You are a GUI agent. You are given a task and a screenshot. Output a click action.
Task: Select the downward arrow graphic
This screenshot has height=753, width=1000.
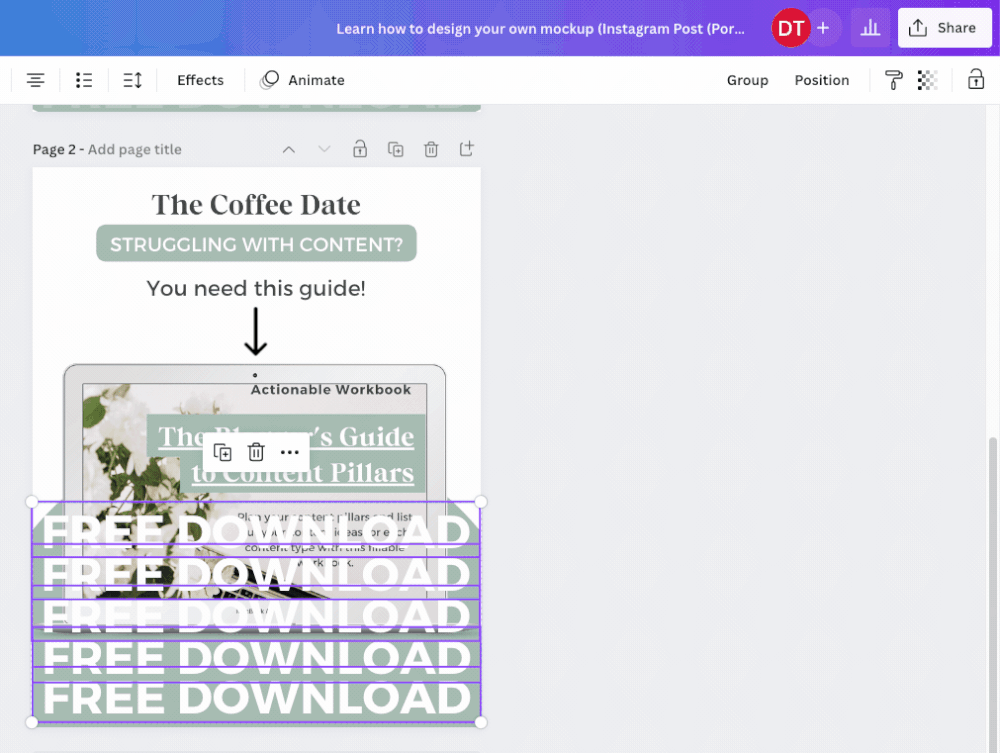[256, 332]
